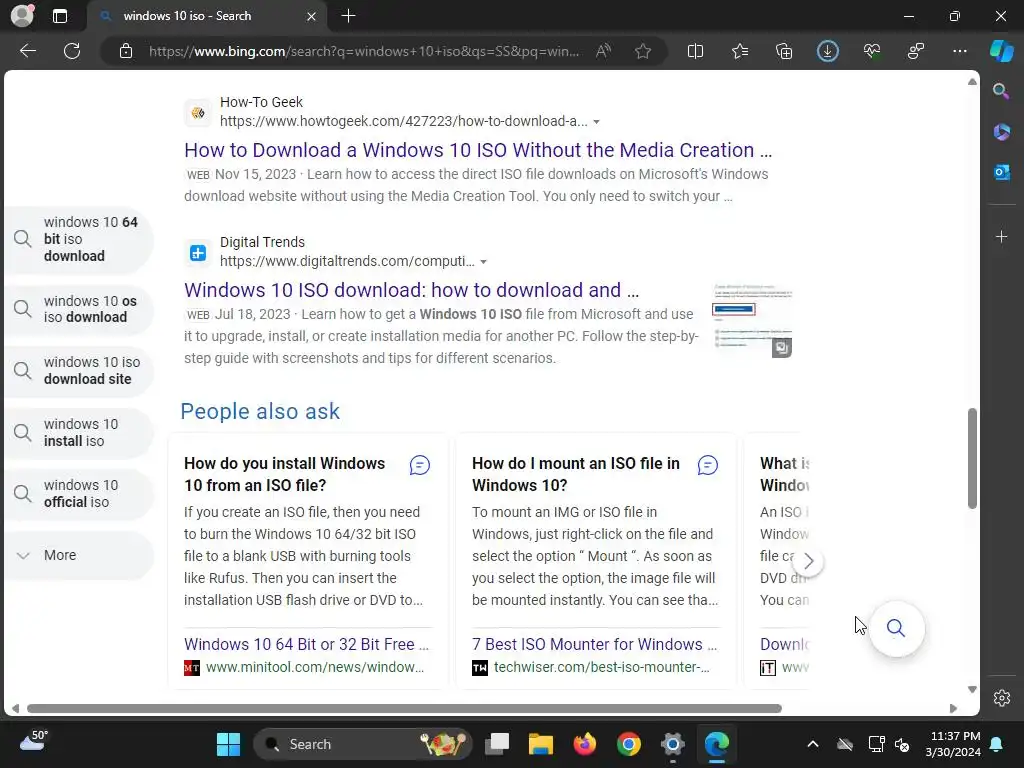Open chat for 'How do you install Windows' question
This screenshot has width=1024, height=768.
[419, 465]
